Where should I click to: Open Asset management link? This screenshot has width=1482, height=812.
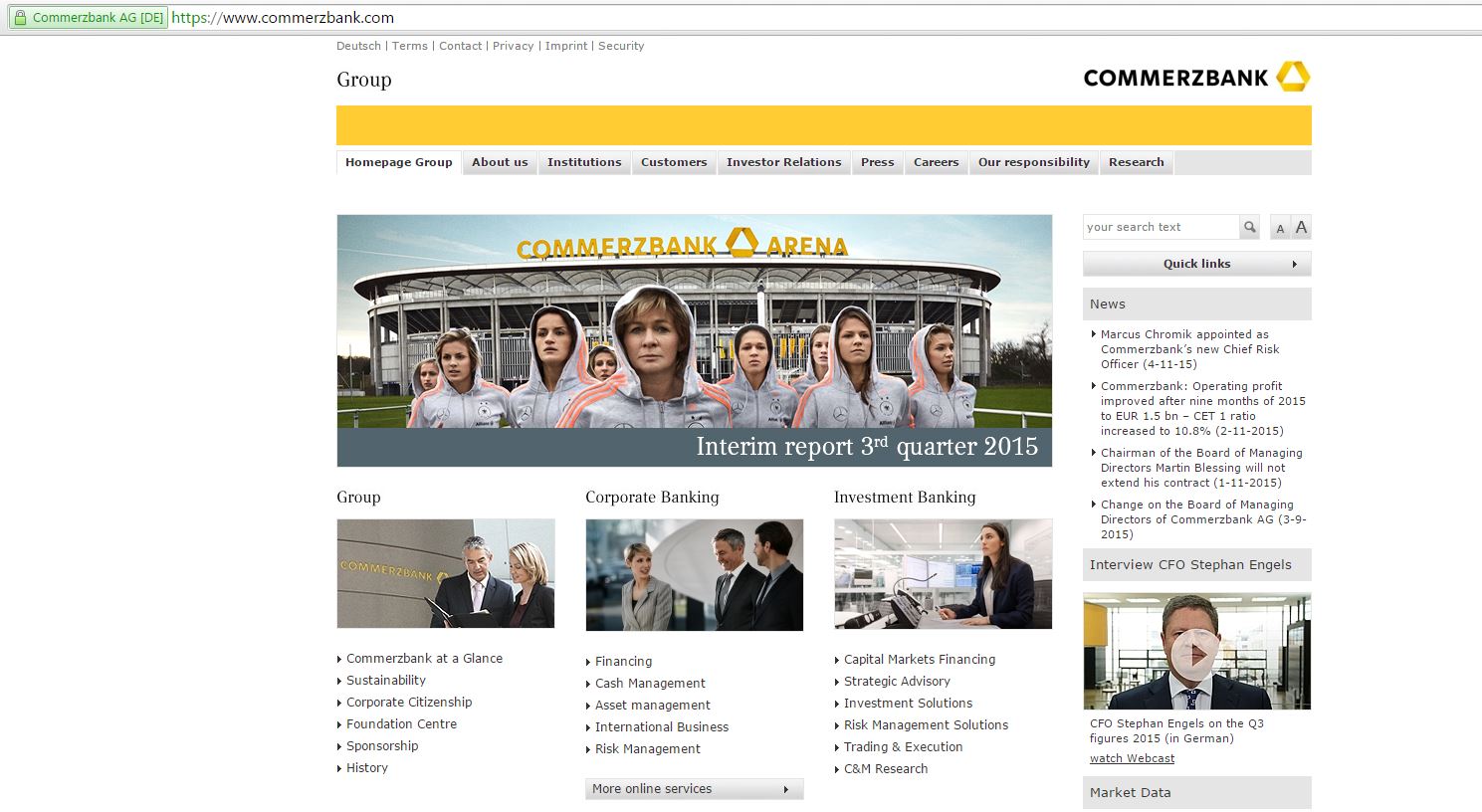click(x=653, y=706)
